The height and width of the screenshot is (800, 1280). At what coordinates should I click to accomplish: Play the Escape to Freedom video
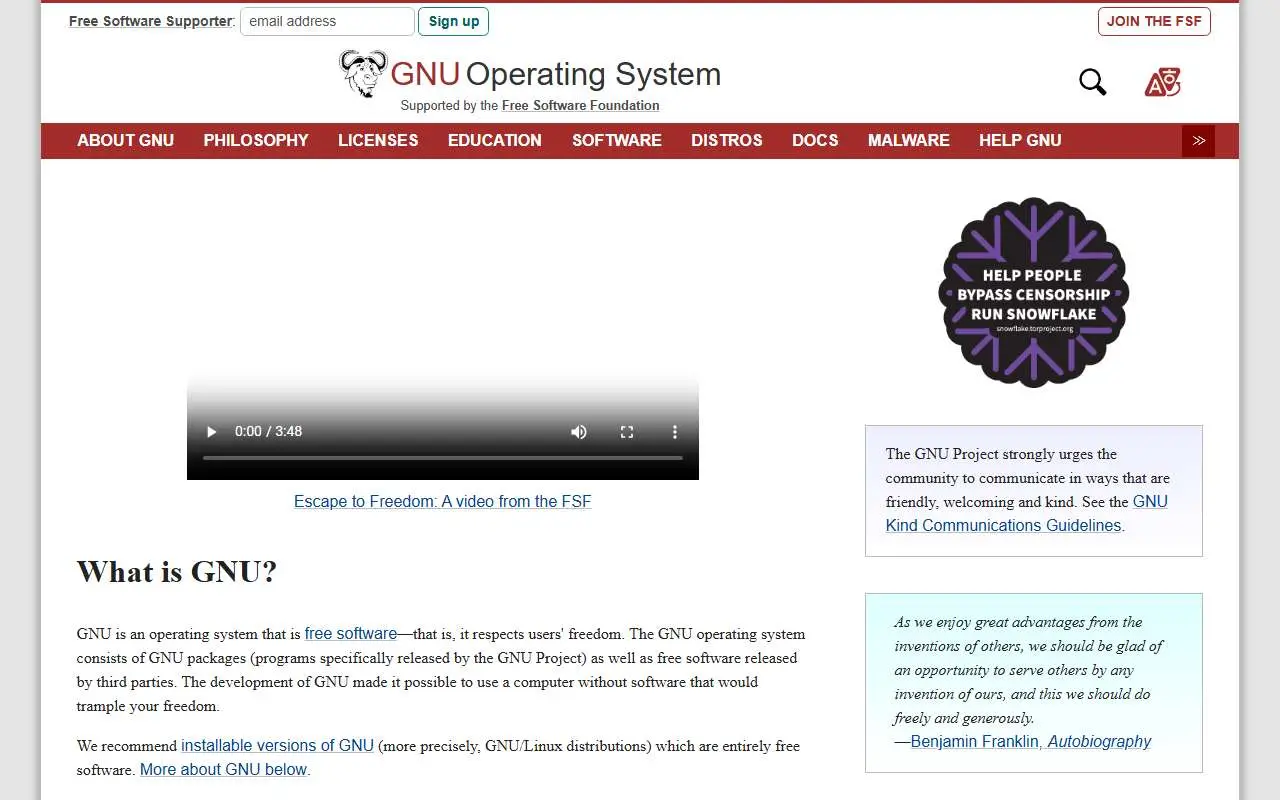(211, 432)
